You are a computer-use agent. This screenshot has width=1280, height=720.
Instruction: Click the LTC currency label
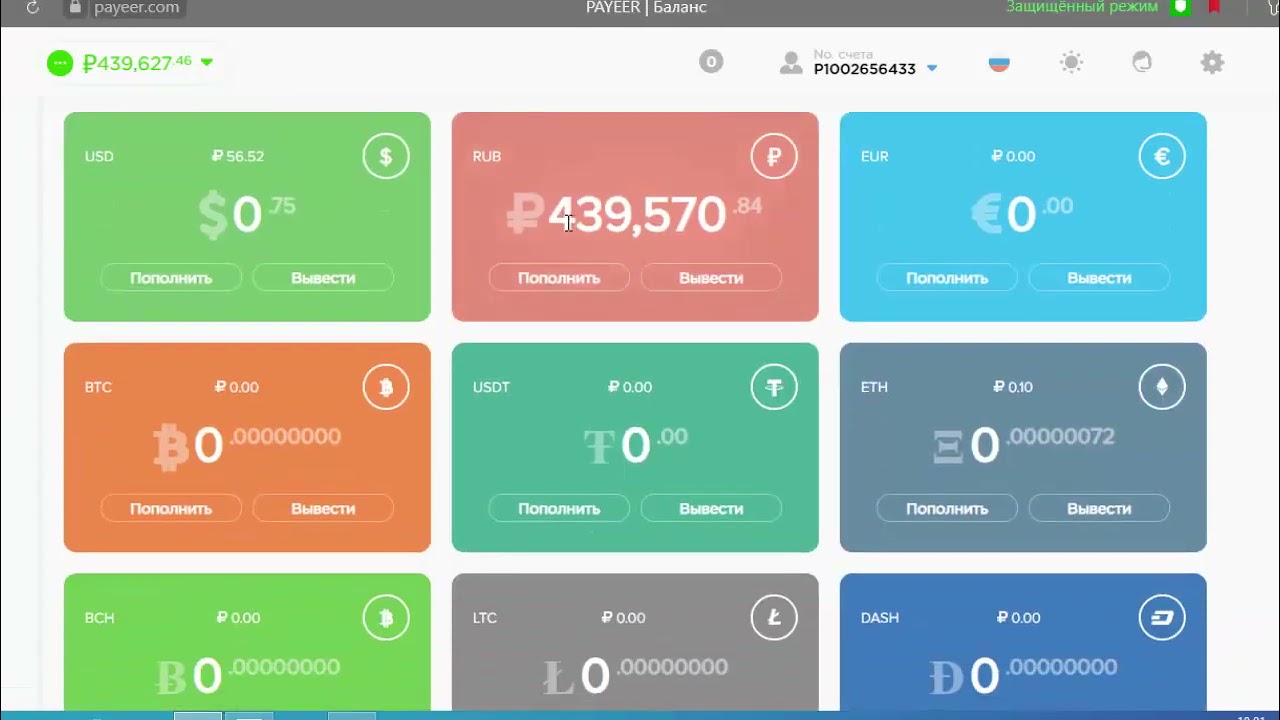(485, 618)
